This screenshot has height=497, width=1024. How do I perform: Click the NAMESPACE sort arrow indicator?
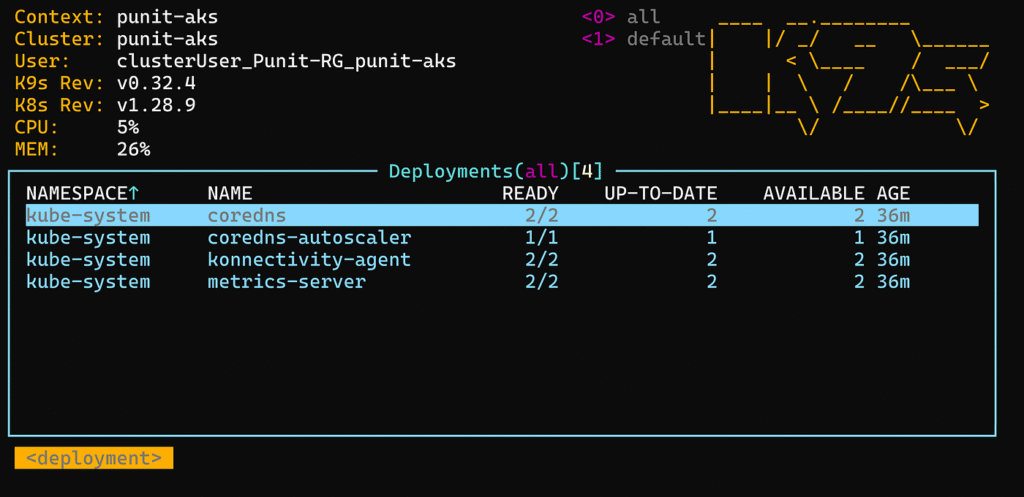coord(134,193)
